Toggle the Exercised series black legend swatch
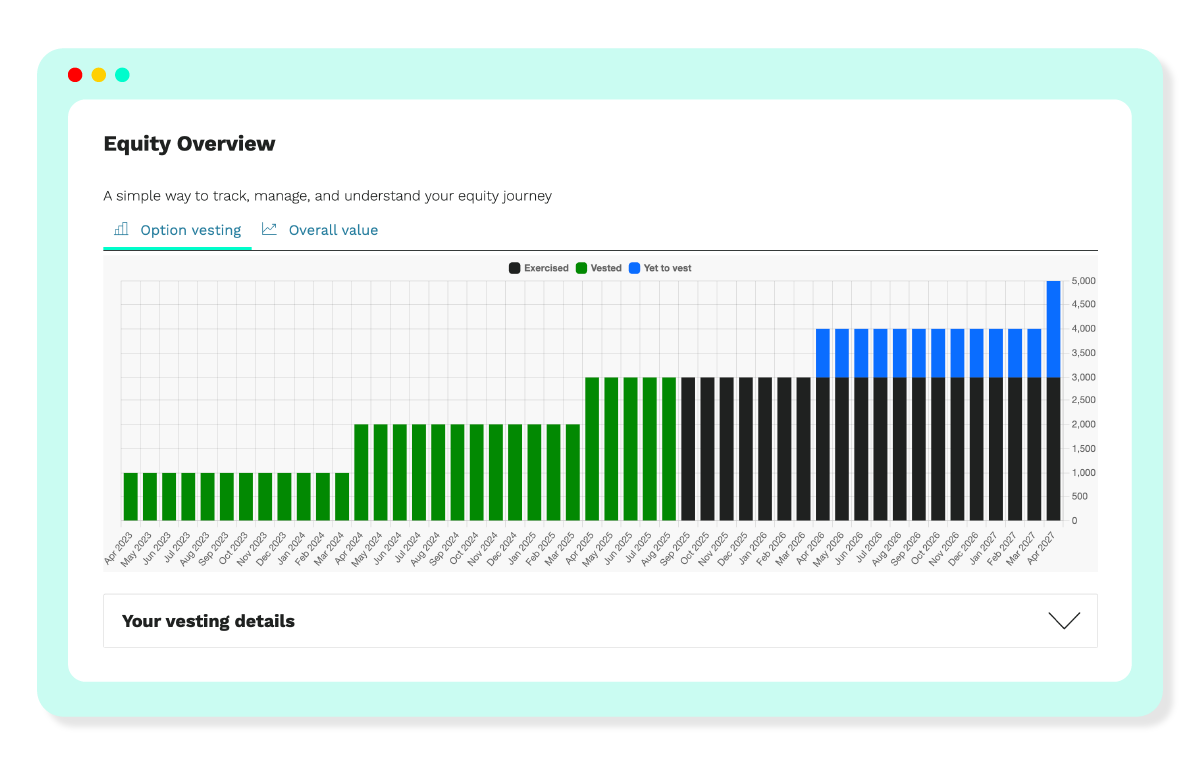This screenshot has width=1200, height=765. pos(514,268)
